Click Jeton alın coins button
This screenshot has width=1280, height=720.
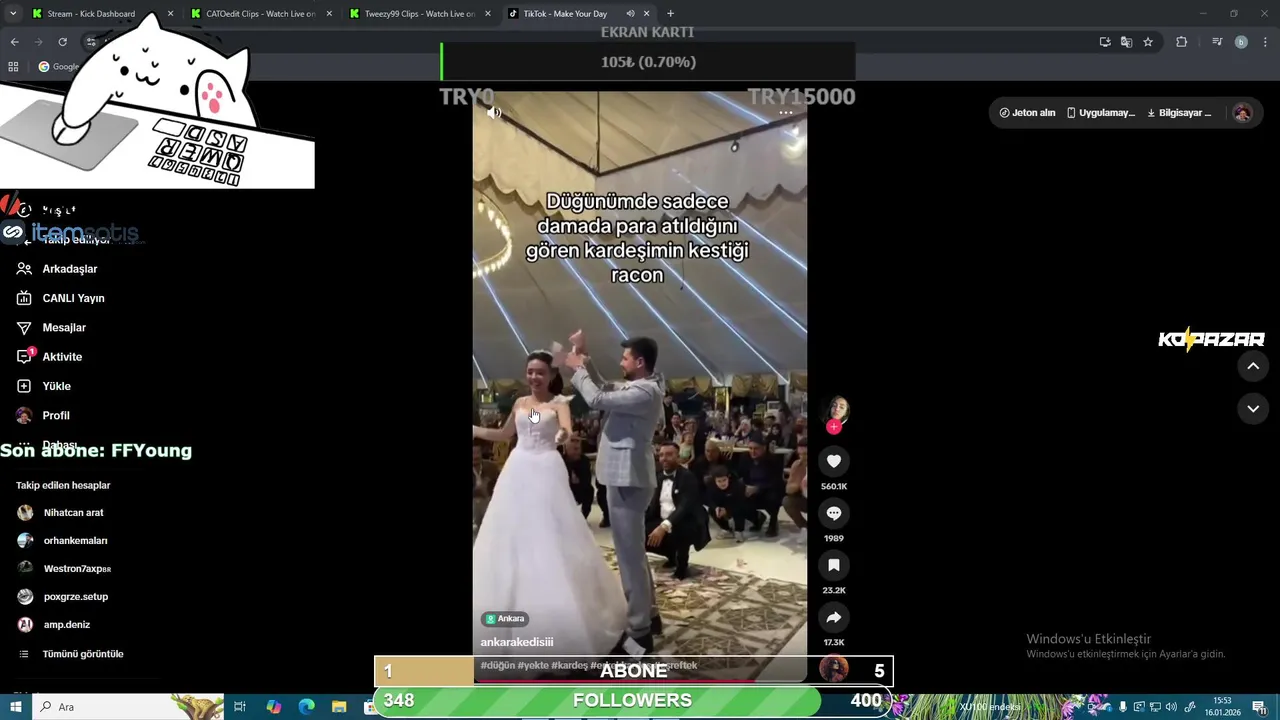click(x=1027, y=113)
